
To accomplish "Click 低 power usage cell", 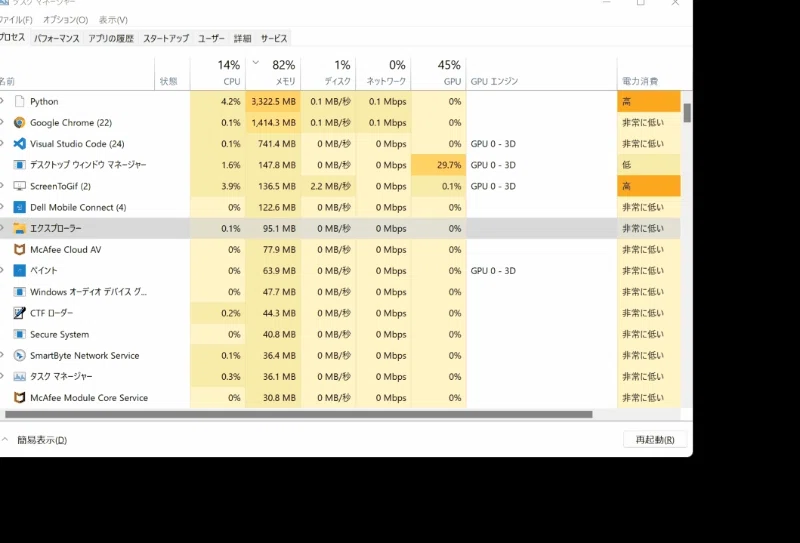I will [x=648, y=165].
